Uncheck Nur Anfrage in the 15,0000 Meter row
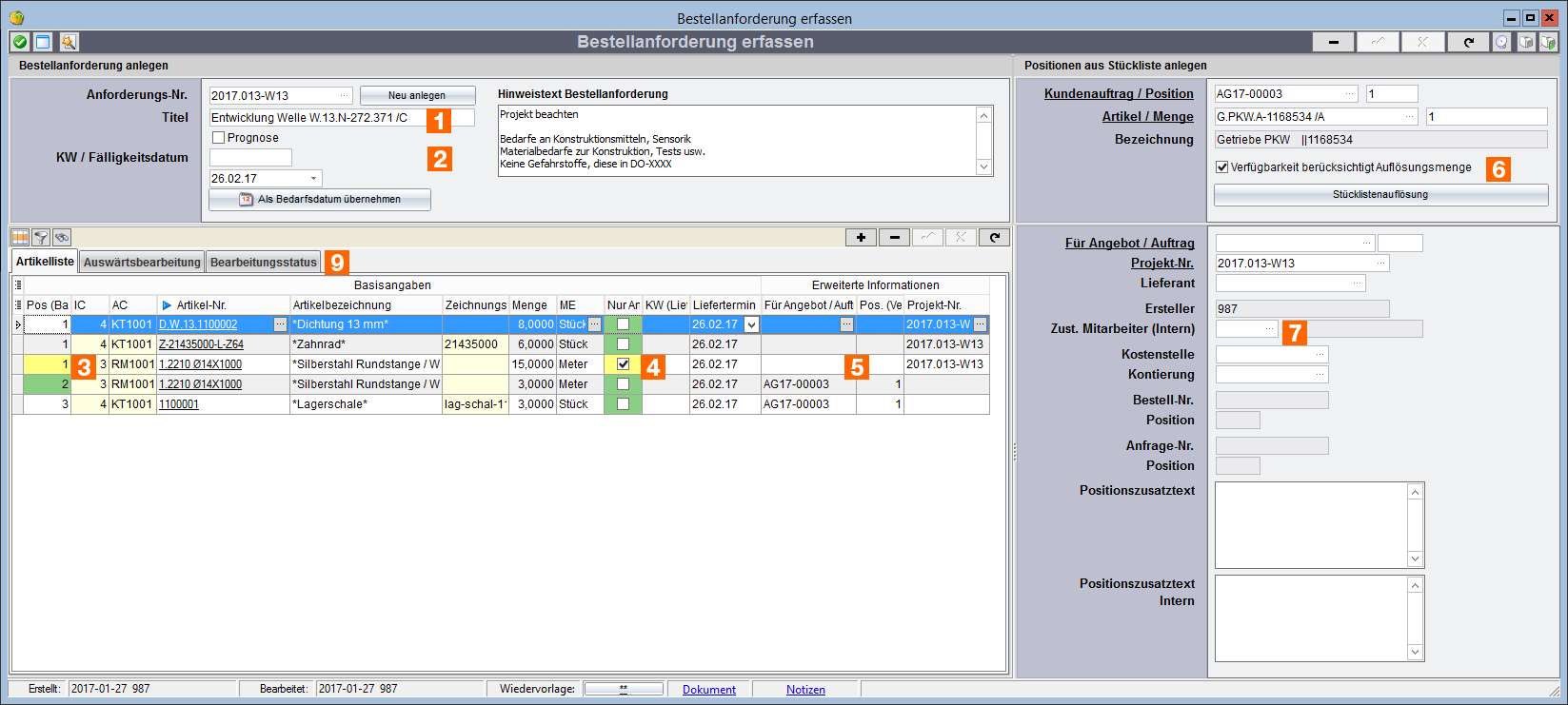 pyautogui.click(x=623, y=364)
